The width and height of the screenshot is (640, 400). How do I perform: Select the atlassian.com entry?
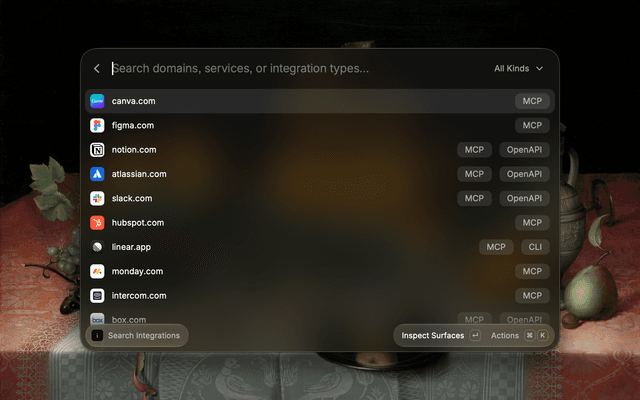point(320,174)
